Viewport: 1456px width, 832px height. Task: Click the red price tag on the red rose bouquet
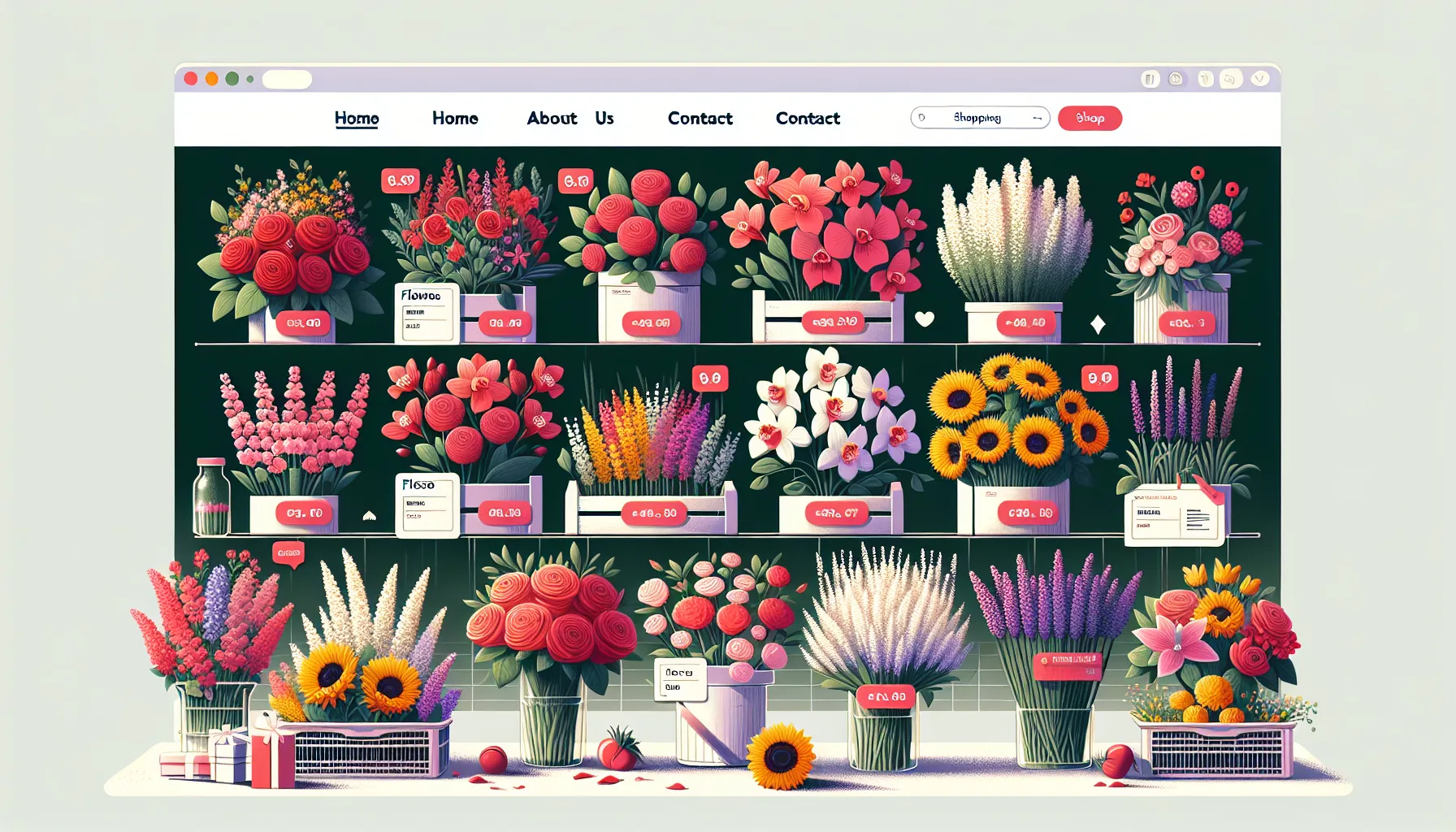[x=305, y=322]
